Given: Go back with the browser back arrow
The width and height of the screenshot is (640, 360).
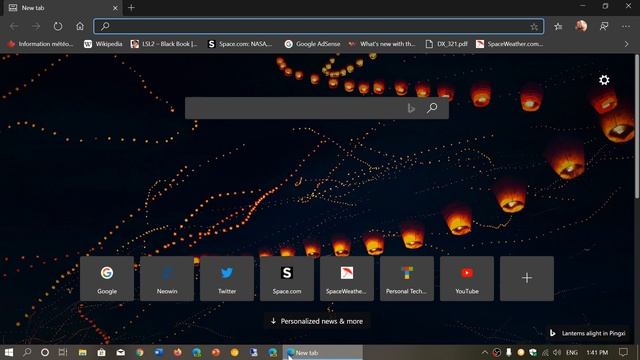Looking at the screenshot, I should (14, 27).
